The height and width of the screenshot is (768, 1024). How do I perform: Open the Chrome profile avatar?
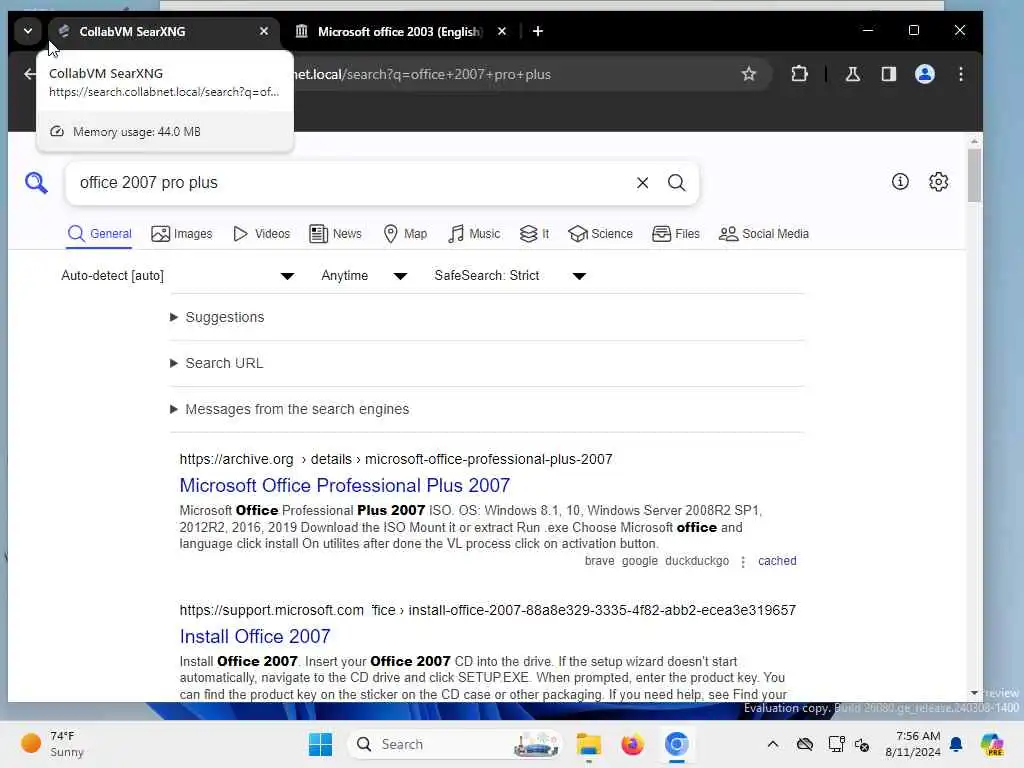(925, 74)
